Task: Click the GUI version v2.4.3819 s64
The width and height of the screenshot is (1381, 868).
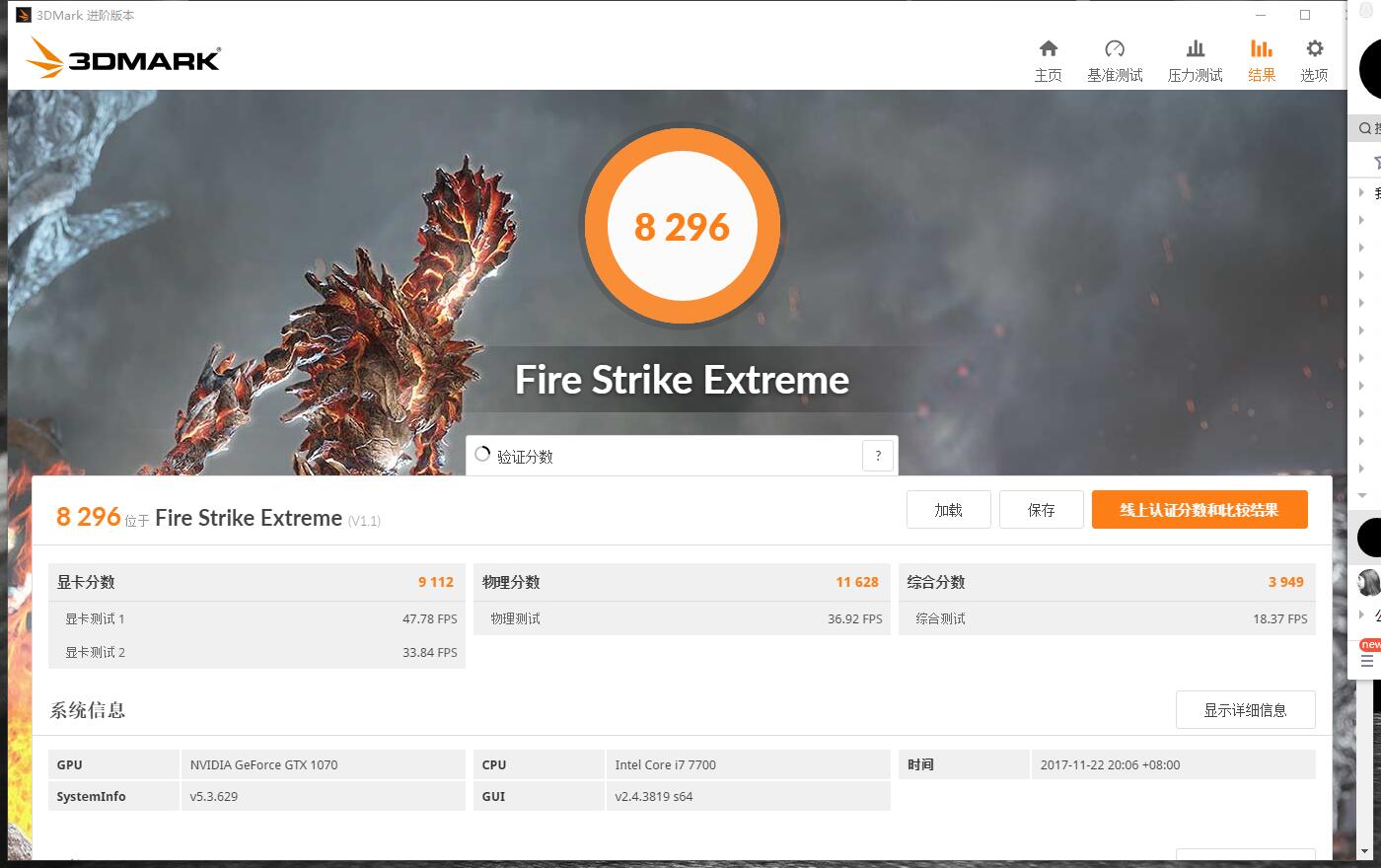Action: click(653, 796)
